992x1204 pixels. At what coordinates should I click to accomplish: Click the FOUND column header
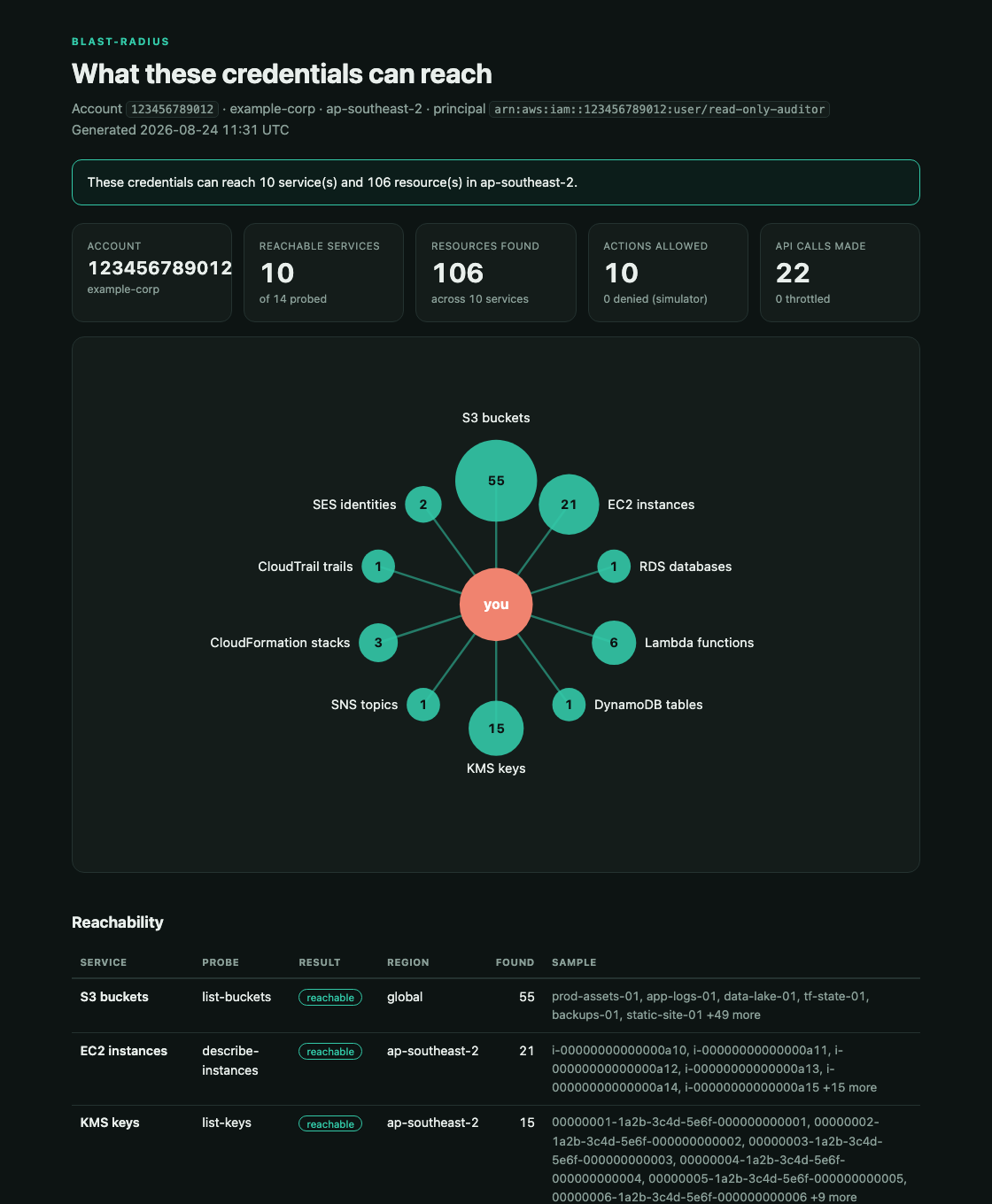click(x=515, y=962)
